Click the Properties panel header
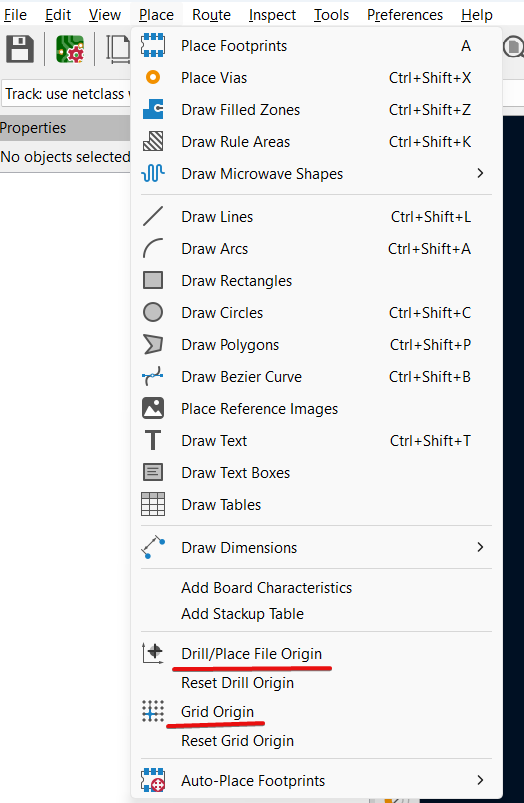 pyautogui.click(x=65, y=128)
